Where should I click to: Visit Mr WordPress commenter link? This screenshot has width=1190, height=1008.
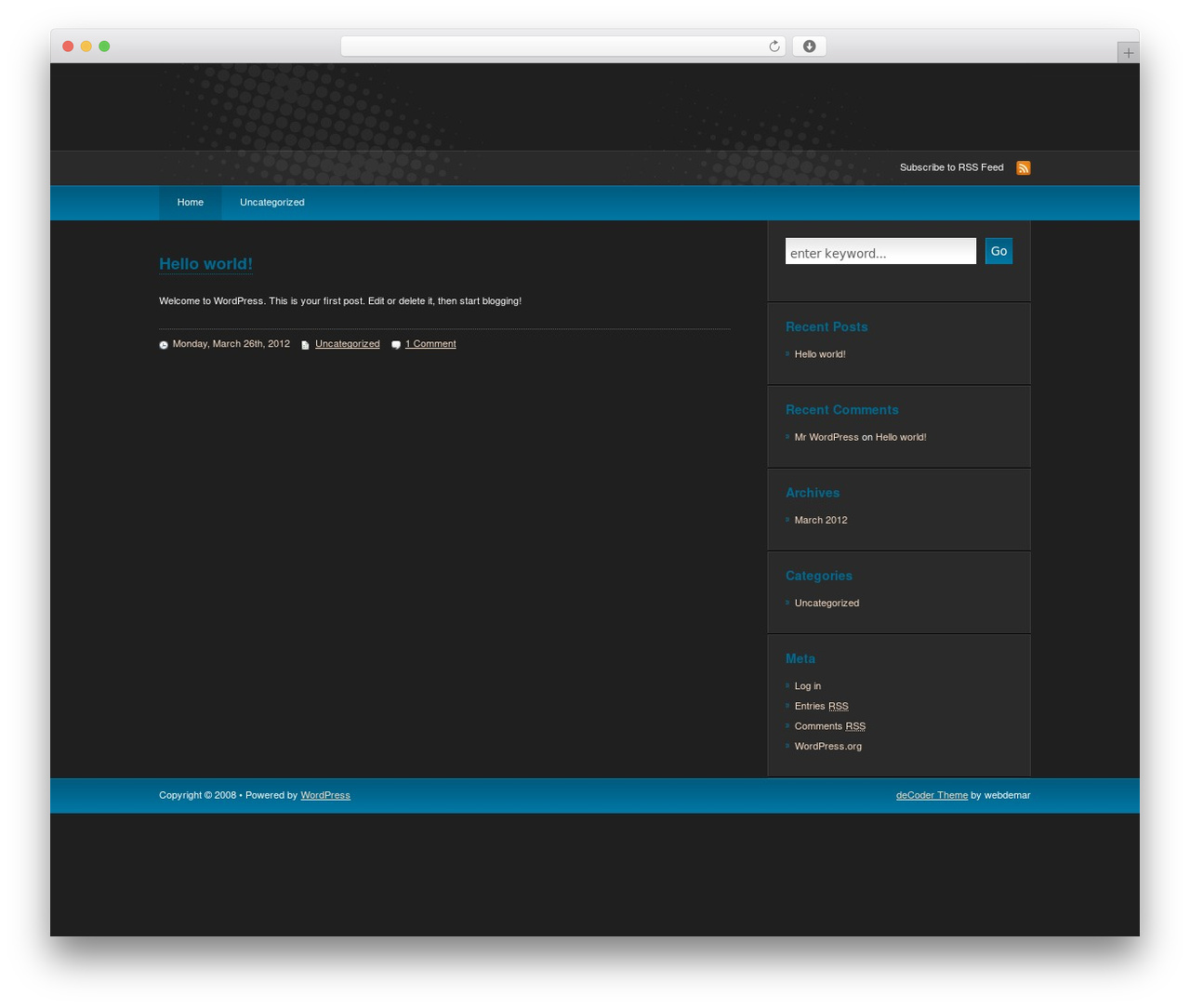(x=826, y=437)
